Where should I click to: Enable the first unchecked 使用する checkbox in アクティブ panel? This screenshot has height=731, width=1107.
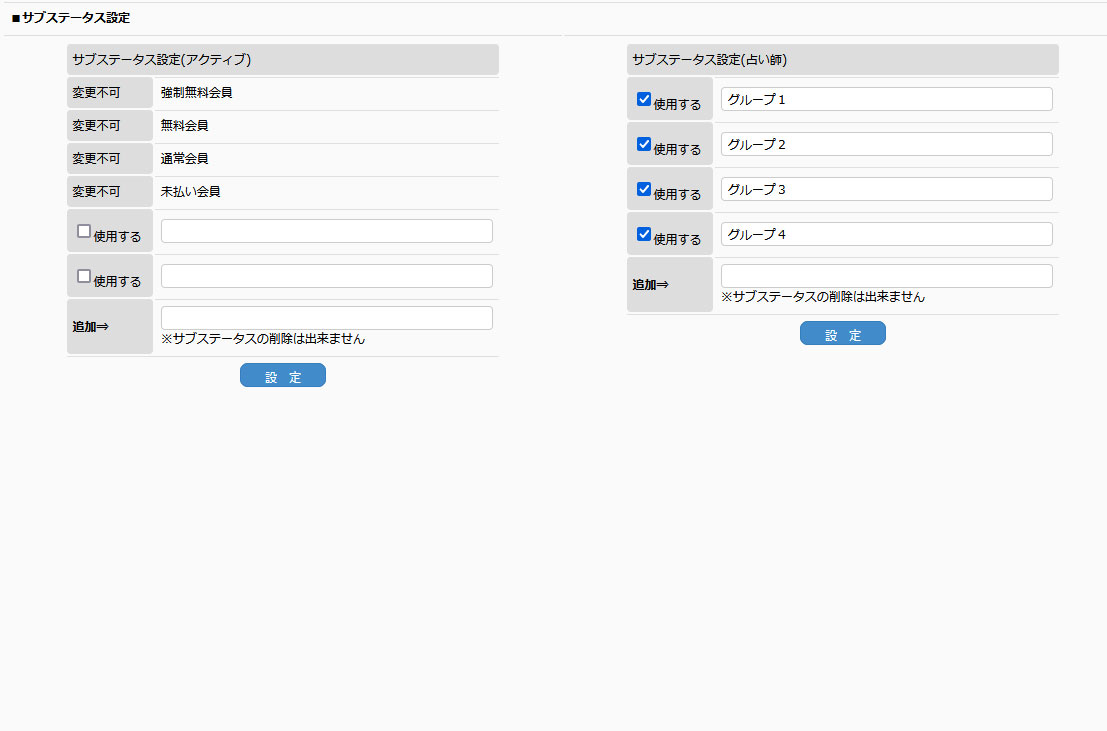coord(84,231)
